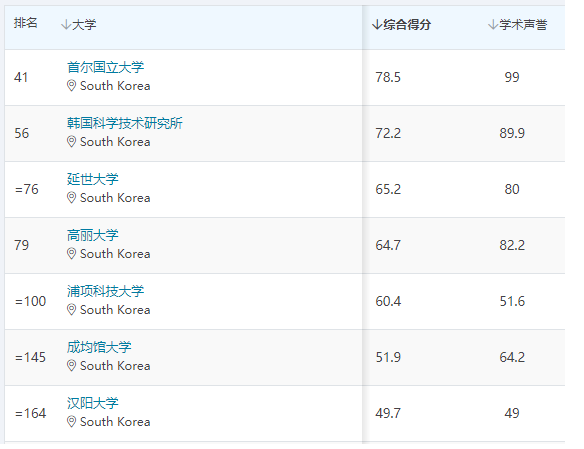The height and width of the screenshot is (449, 584).
Task: Click academic reputation value 82.2
Action: click(x=512, y=245)
